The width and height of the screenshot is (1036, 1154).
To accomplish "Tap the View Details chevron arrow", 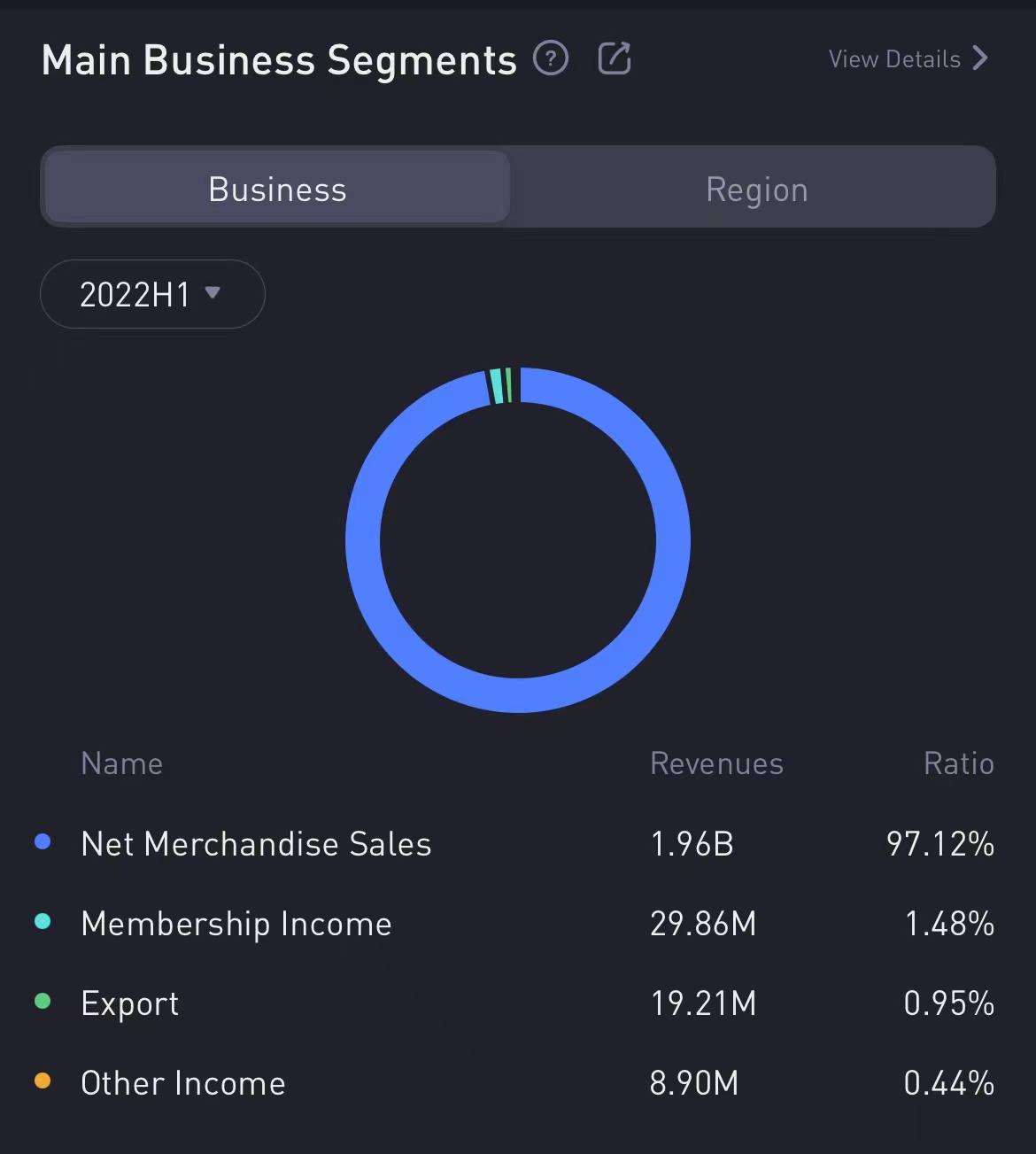I will point(979,58).
